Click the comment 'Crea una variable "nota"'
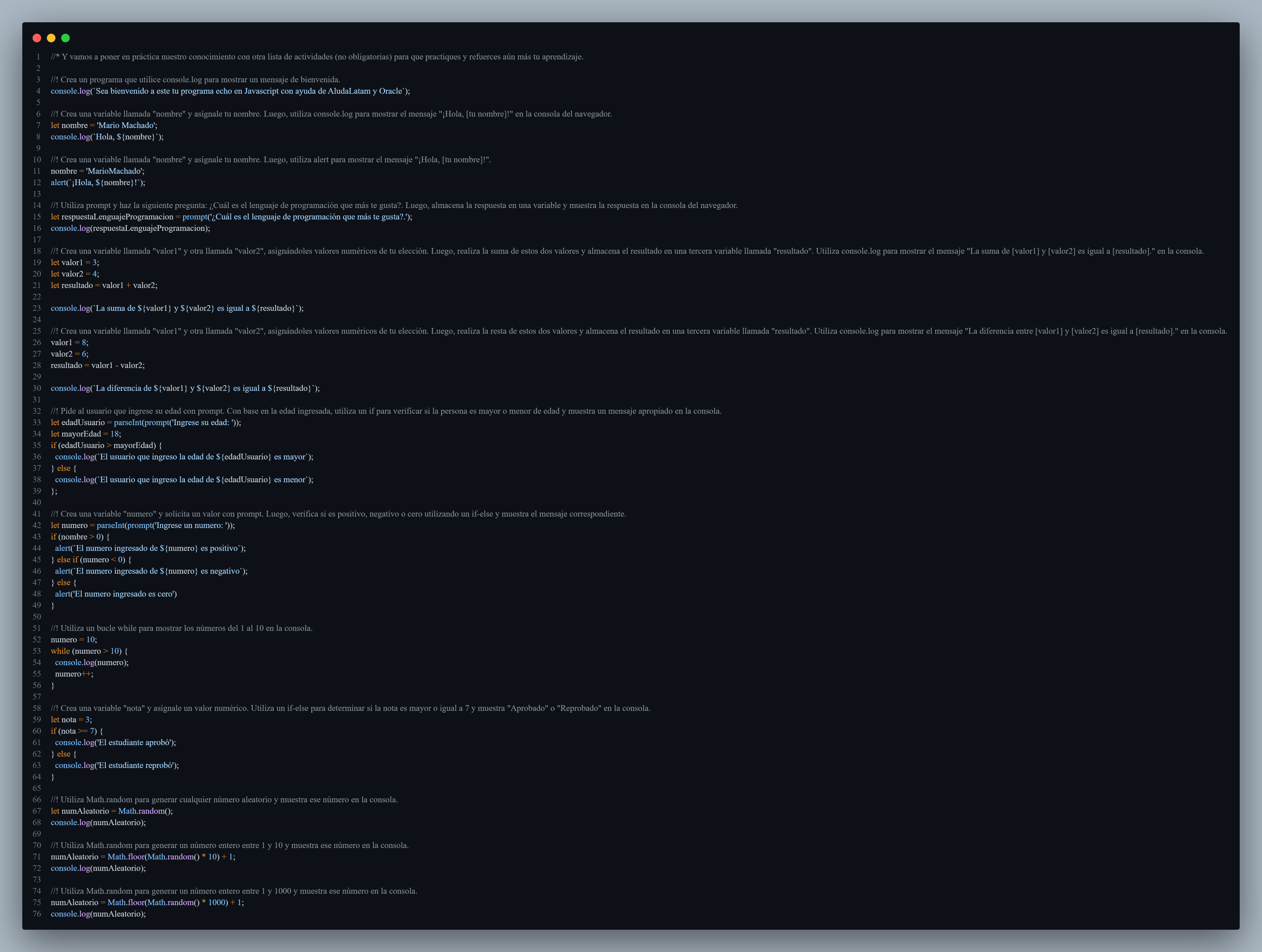1262x952 pixels. tap(351, 708)
